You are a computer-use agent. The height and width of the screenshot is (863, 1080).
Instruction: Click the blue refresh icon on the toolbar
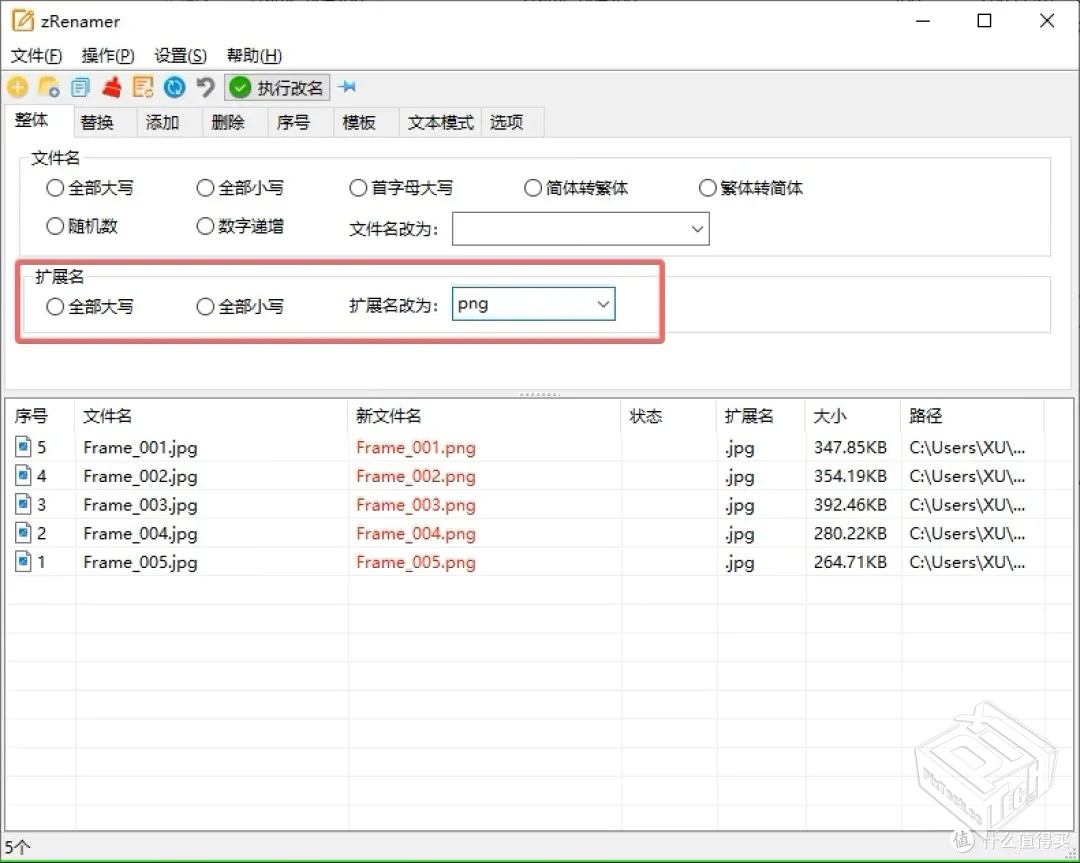point(174,87)
